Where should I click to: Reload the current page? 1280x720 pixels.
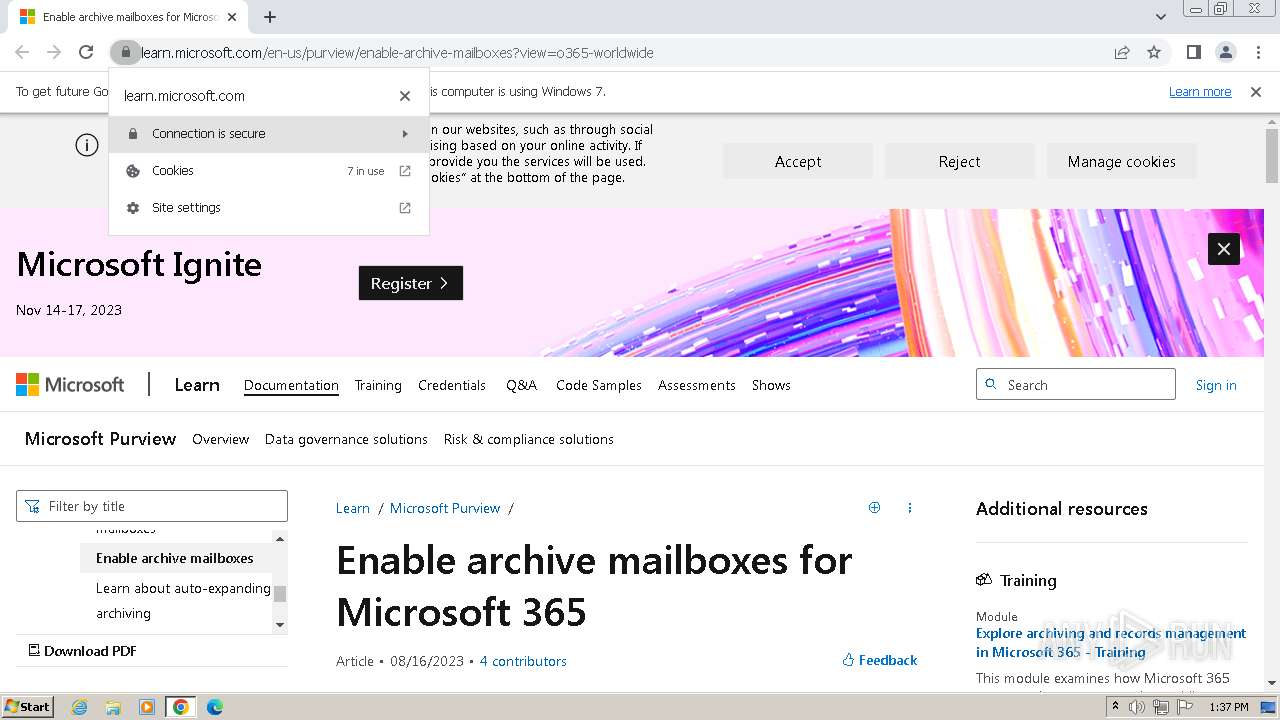(x=86, y=52)
